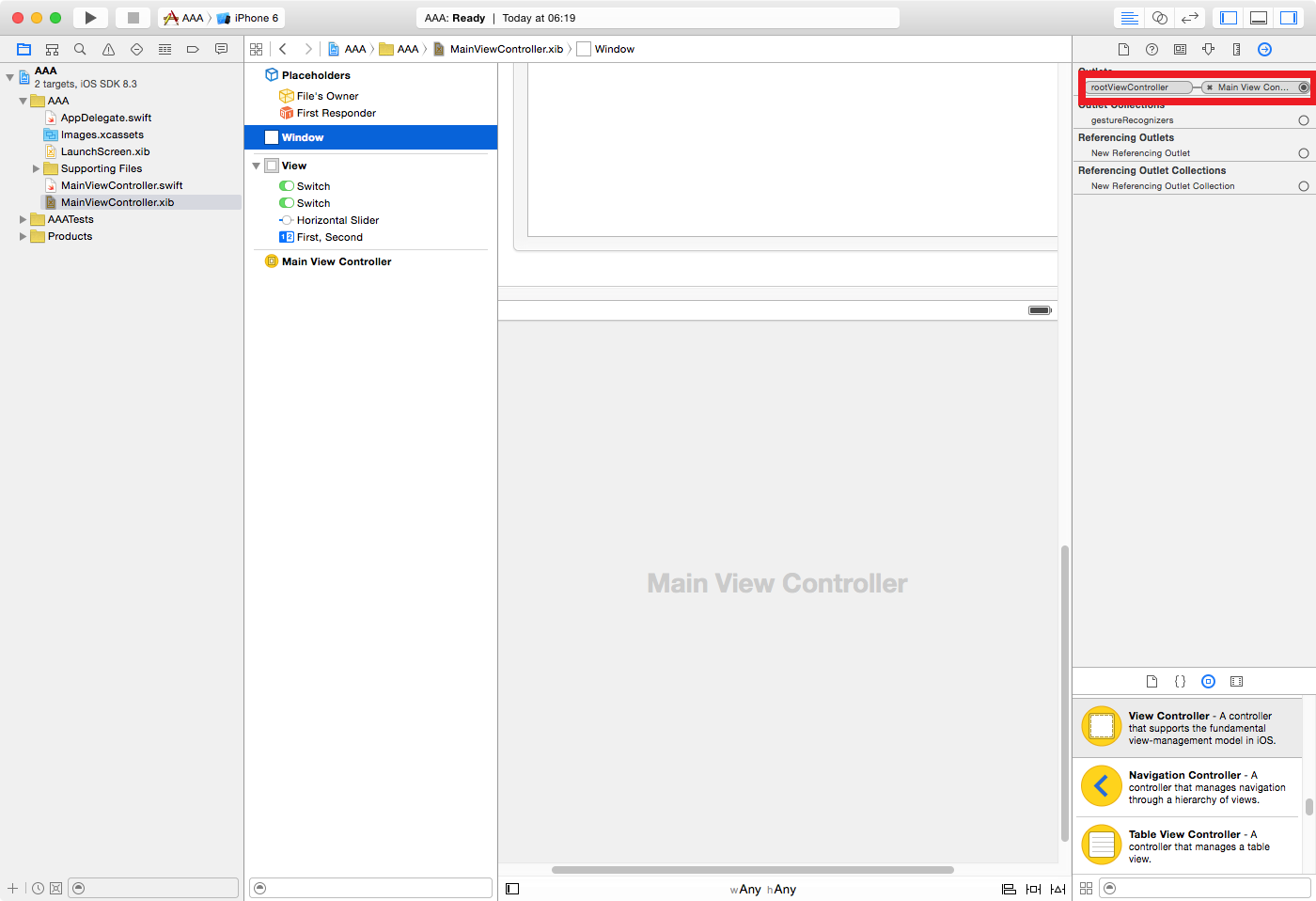Click MainViewController.xib in jump bar
This screenshot has height=901, width=1316.
pyautogui.click(x=498, y=49)
